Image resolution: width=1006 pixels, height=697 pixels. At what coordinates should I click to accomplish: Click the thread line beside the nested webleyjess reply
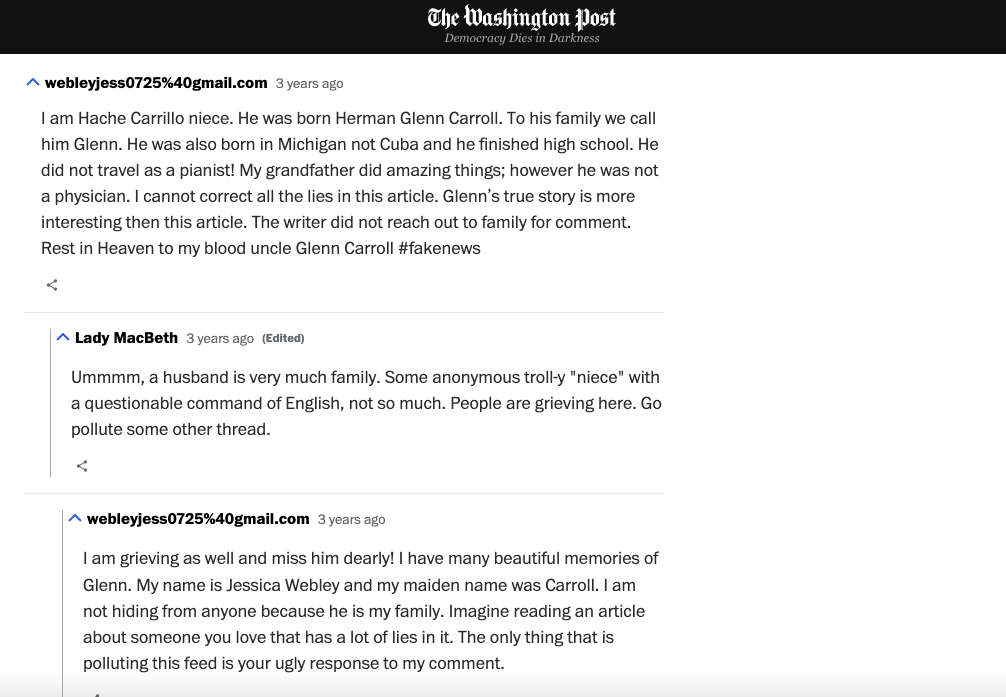63,600
